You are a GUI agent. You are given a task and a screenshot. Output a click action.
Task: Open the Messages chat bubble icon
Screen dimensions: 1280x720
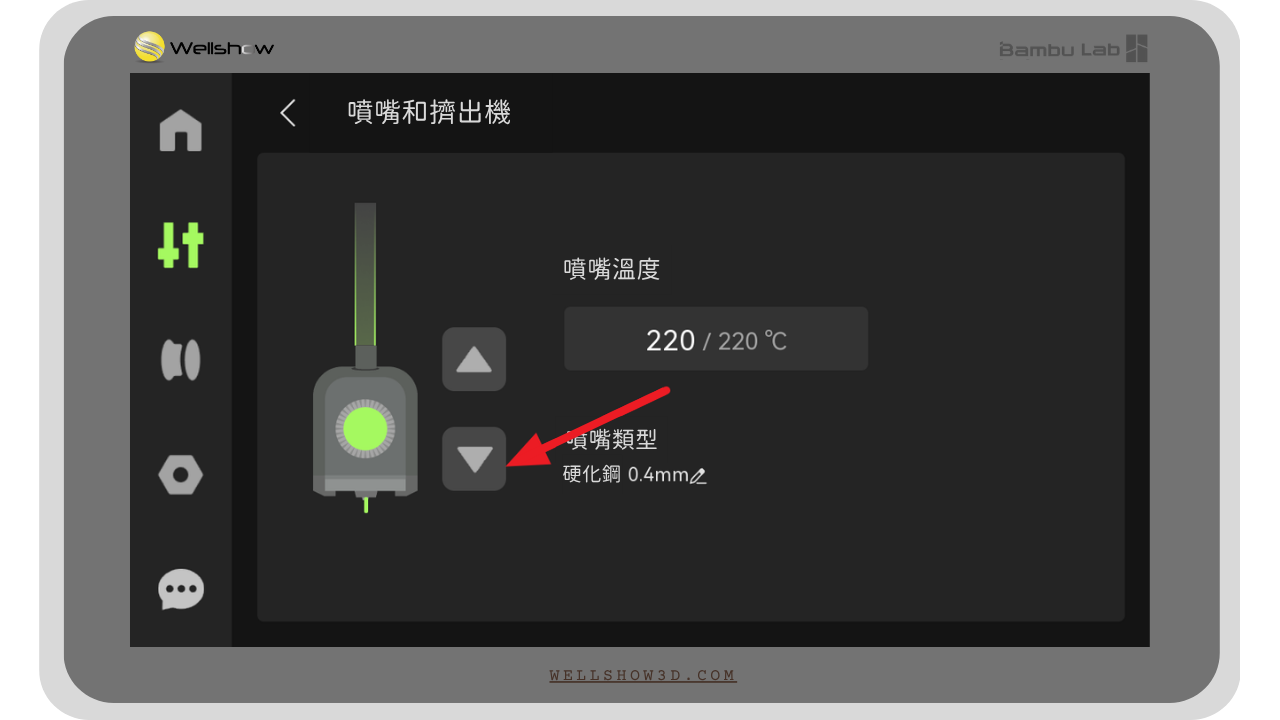[181, 590]
